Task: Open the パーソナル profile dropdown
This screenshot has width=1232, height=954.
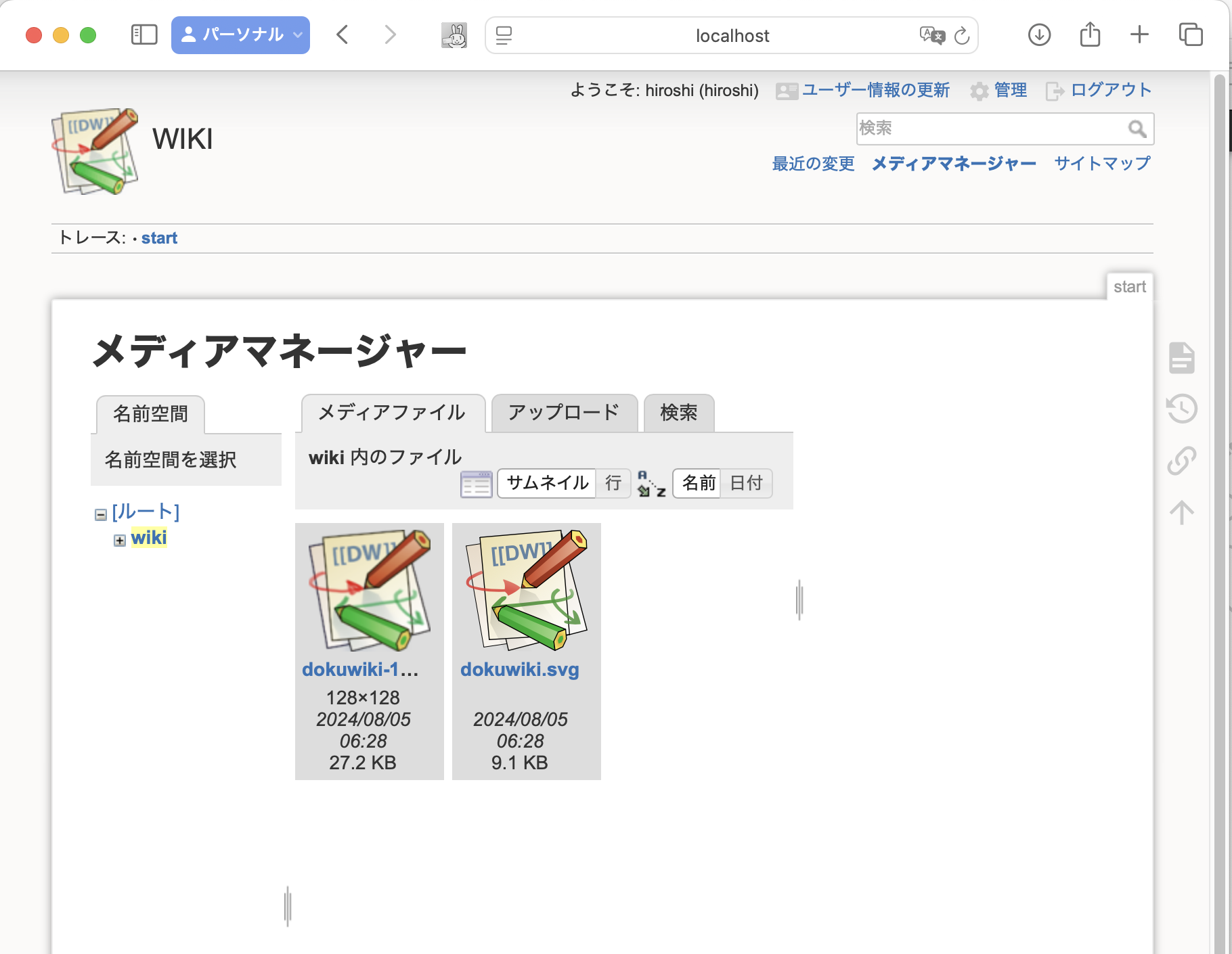Action: pyautogui.click(x=240, y=35)
